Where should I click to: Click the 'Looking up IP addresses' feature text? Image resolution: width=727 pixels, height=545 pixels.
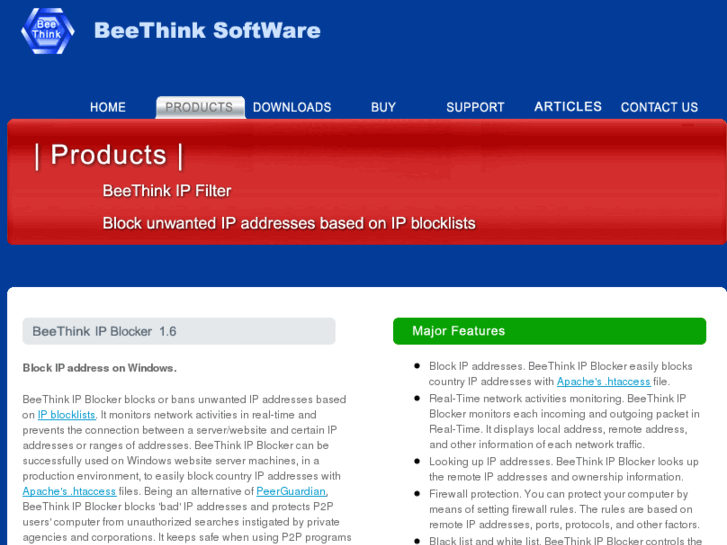click(x=563, y=469)
